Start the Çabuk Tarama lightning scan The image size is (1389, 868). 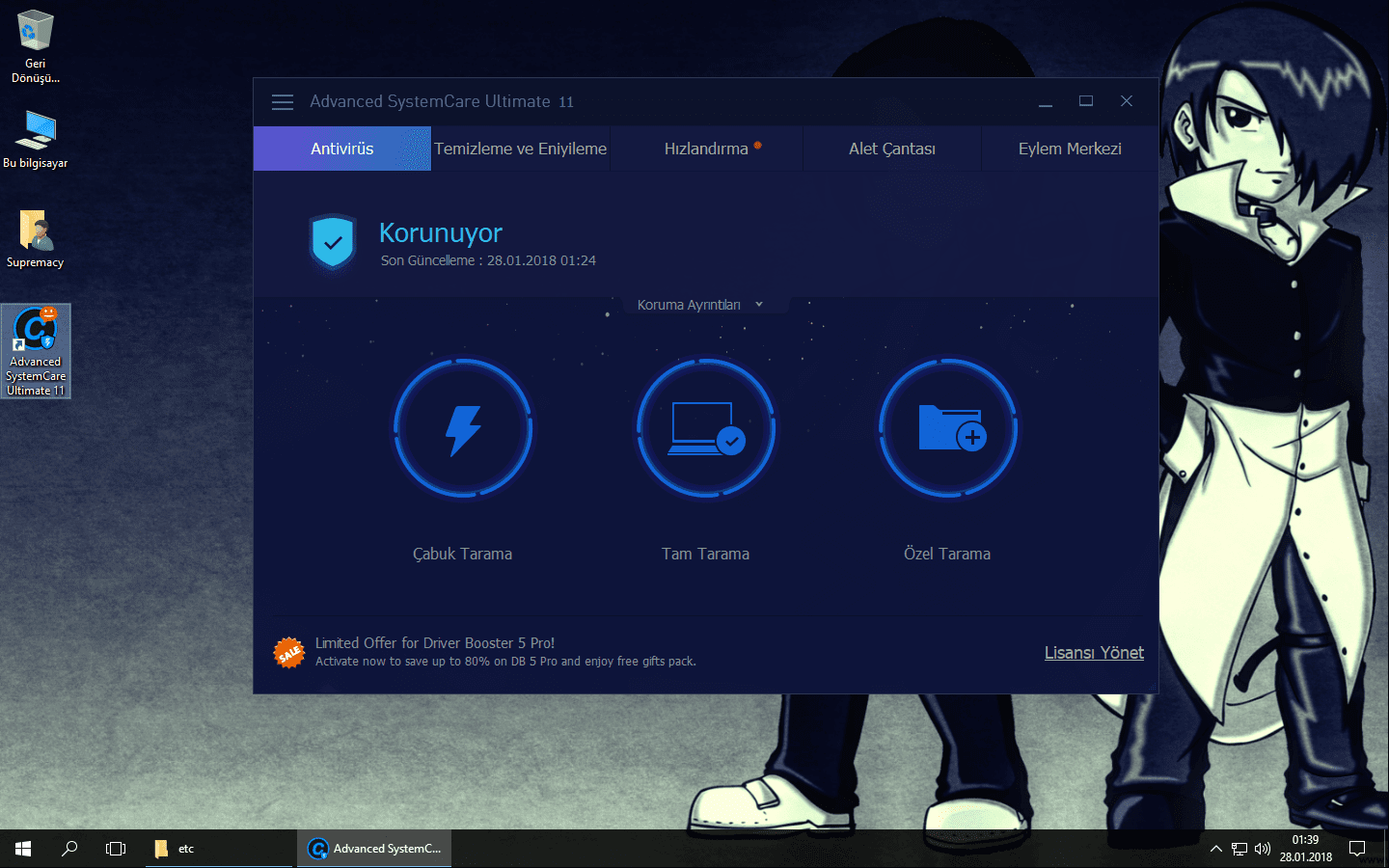pyautogui.click(x=463, y=428)
